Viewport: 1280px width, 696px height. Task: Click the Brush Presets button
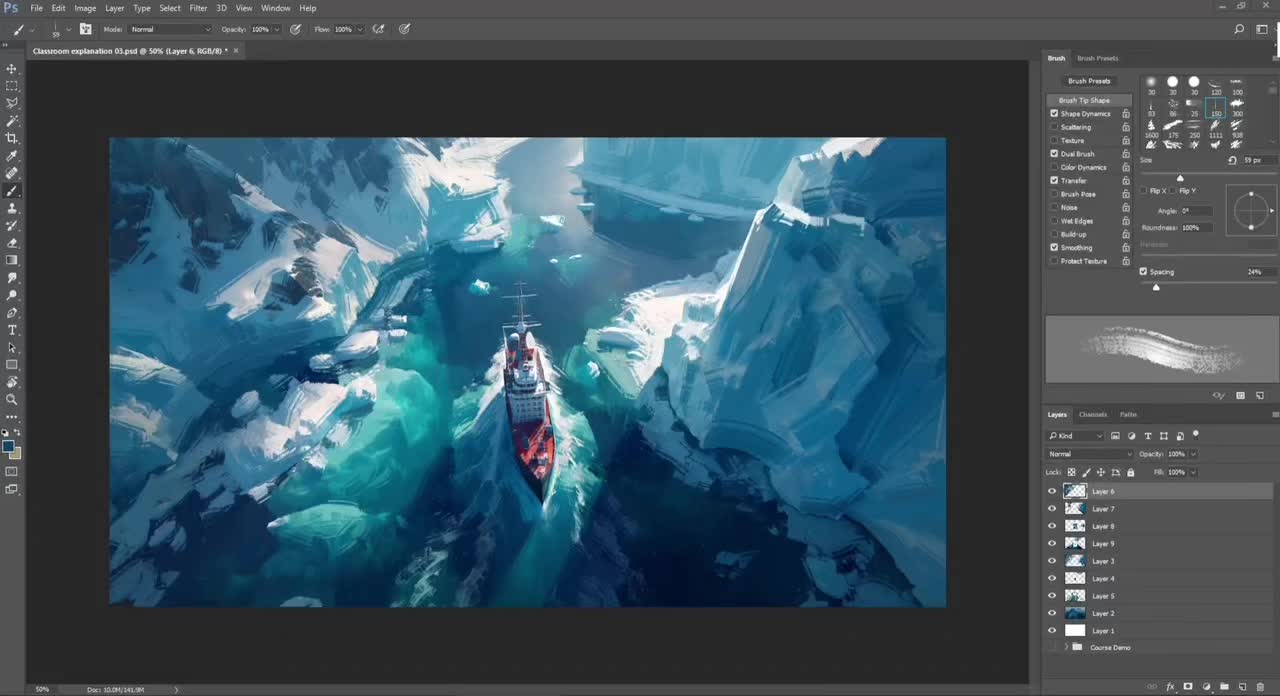(x=1089, y=81)
